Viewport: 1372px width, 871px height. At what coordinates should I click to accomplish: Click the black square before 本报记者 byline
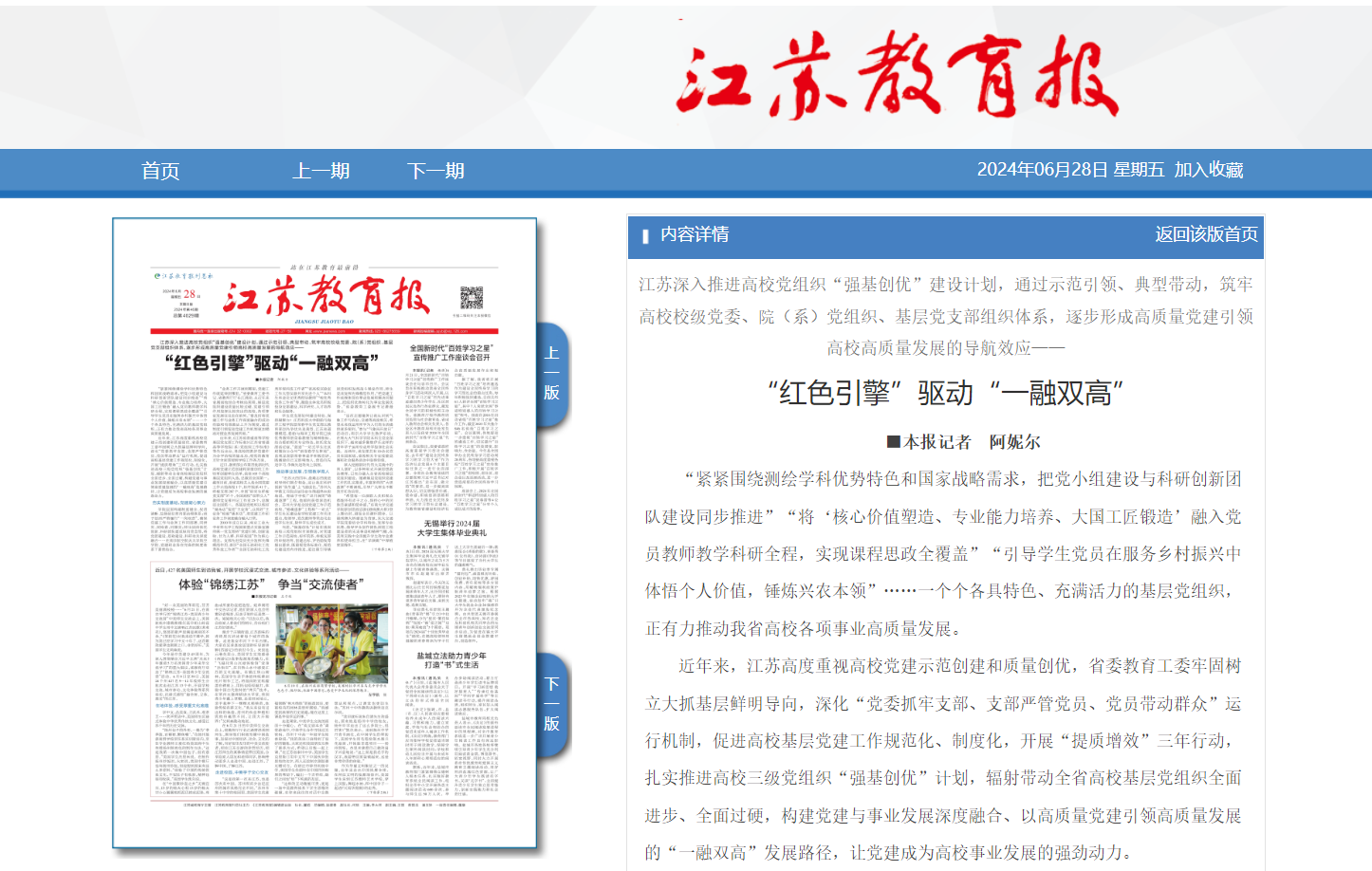point(893,442)
